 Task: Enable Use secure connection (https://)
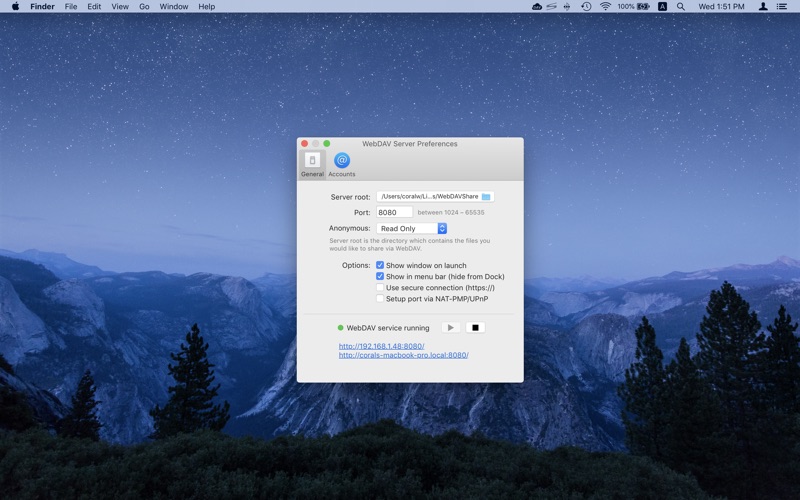(x=380, y=288)
